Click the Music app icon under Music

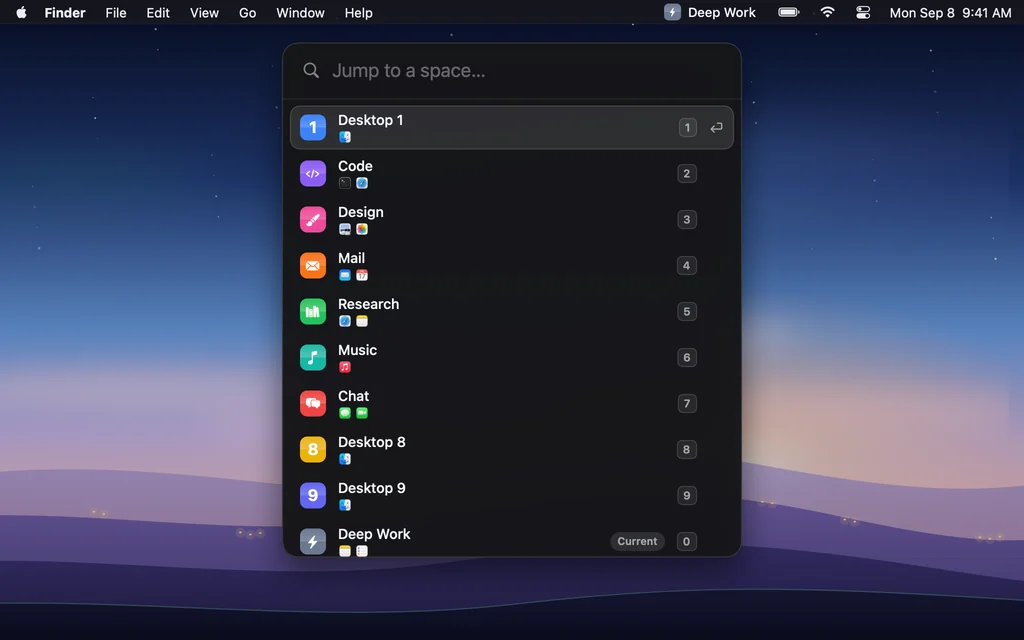tap(345, 367)
